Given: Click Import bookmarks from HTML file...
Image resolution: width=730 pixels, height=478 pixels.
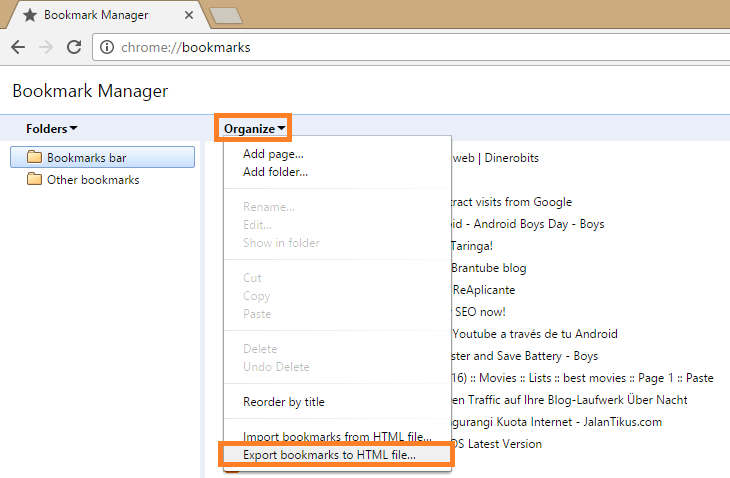Looking at the screenshot, I should [337, 437].
